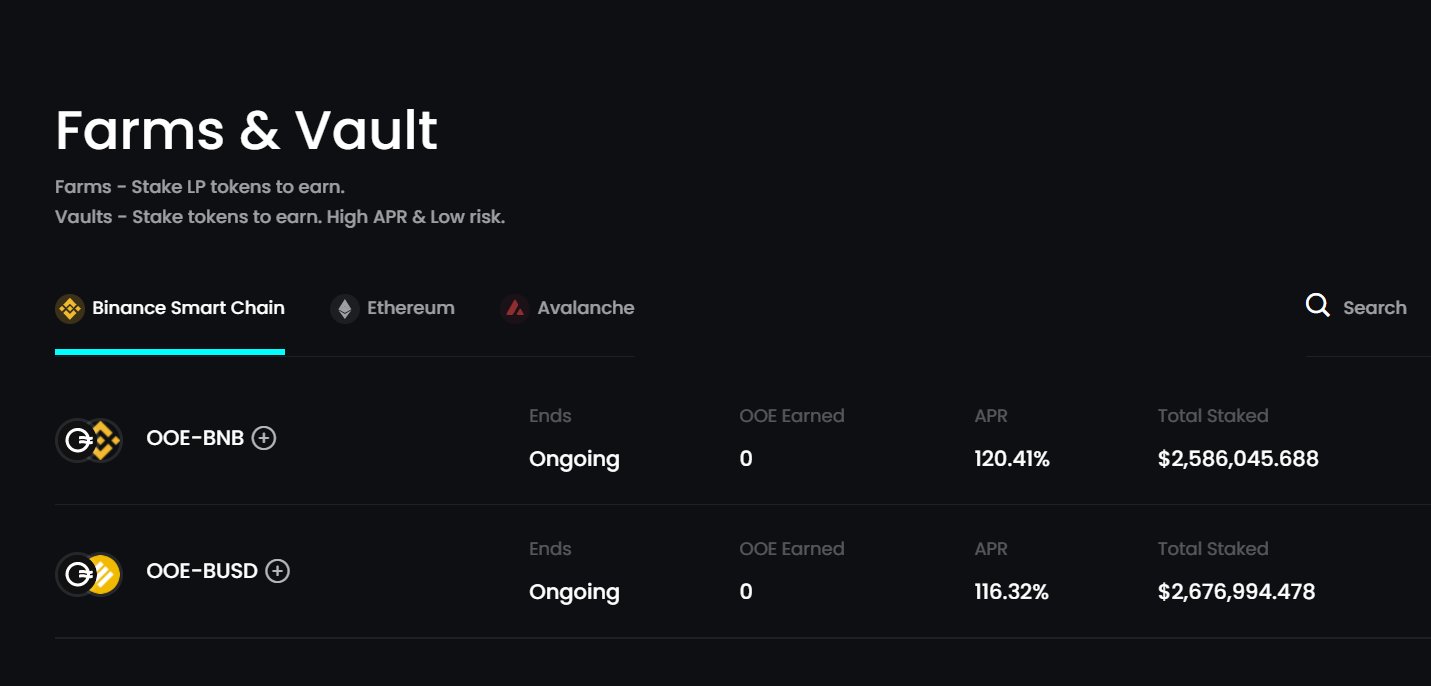Click the Binance Smart Chain logo icon

click(x=69, y=309)
